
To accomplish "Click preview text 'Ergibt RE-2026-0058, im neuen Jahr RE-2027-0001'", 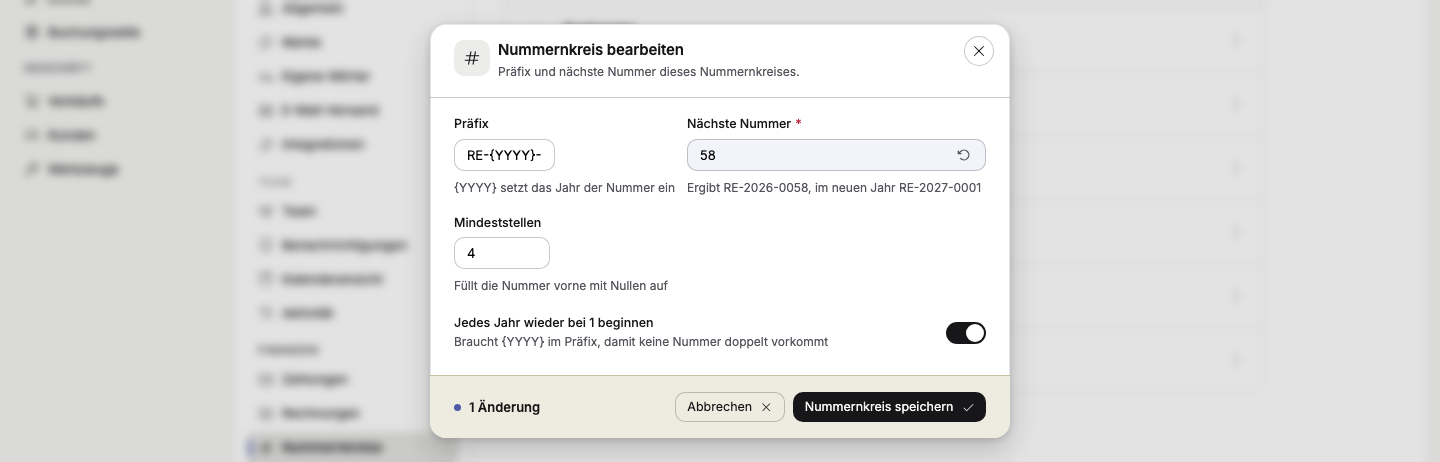I will (834, 187).
